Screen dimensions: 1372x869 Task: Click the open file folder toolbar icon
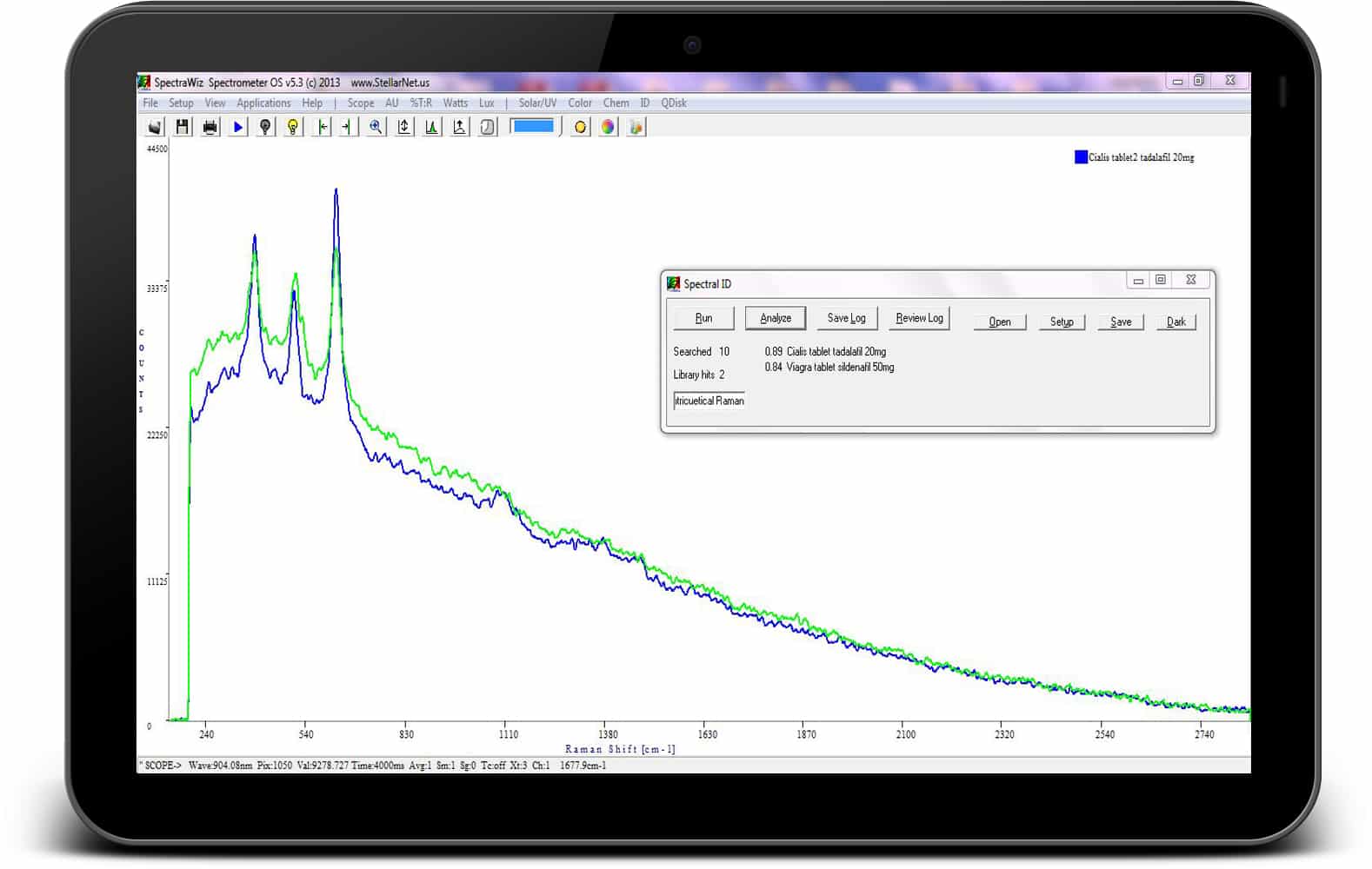(155, 127)
